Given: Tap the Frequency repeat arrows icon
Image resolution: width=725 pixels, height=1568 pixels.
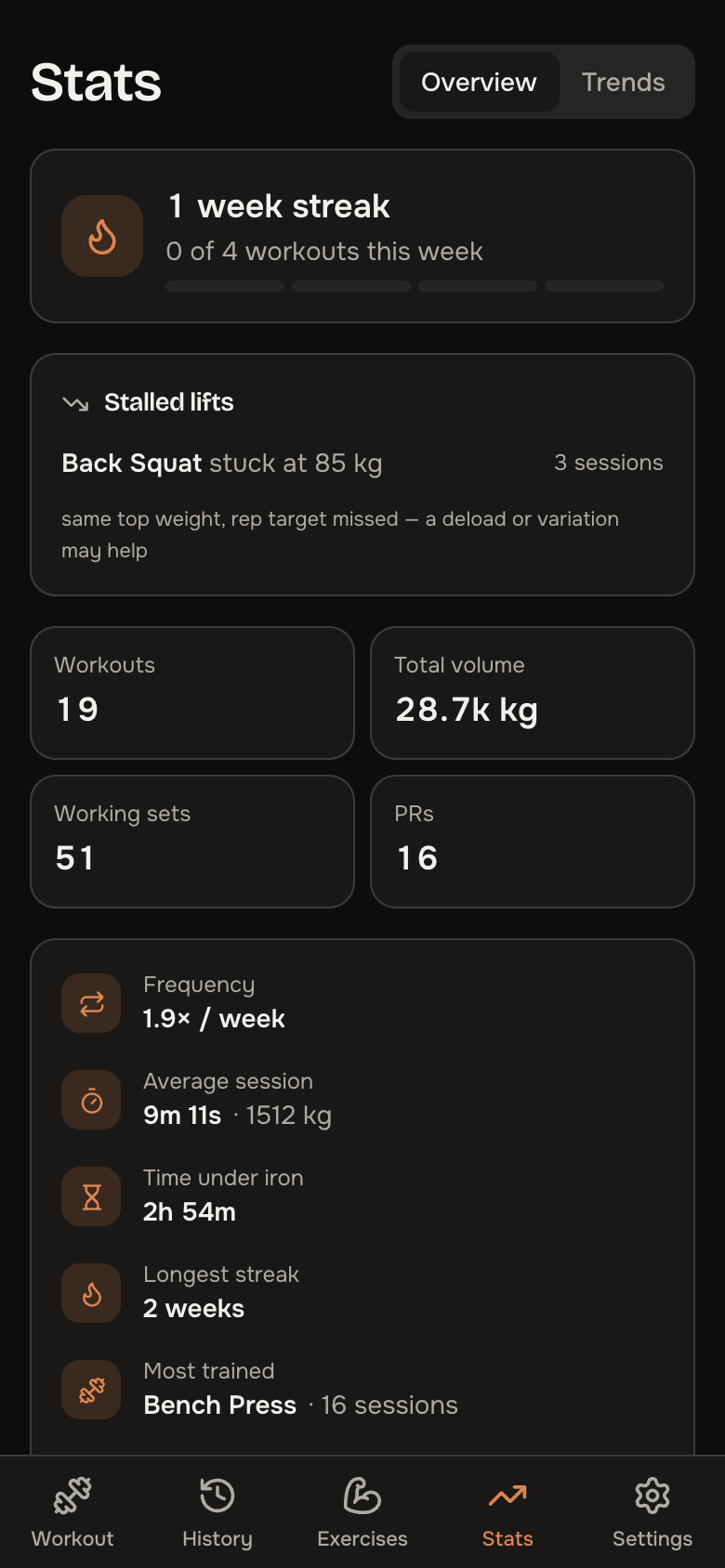Looking at the screenshot, I should (91, 1003).
